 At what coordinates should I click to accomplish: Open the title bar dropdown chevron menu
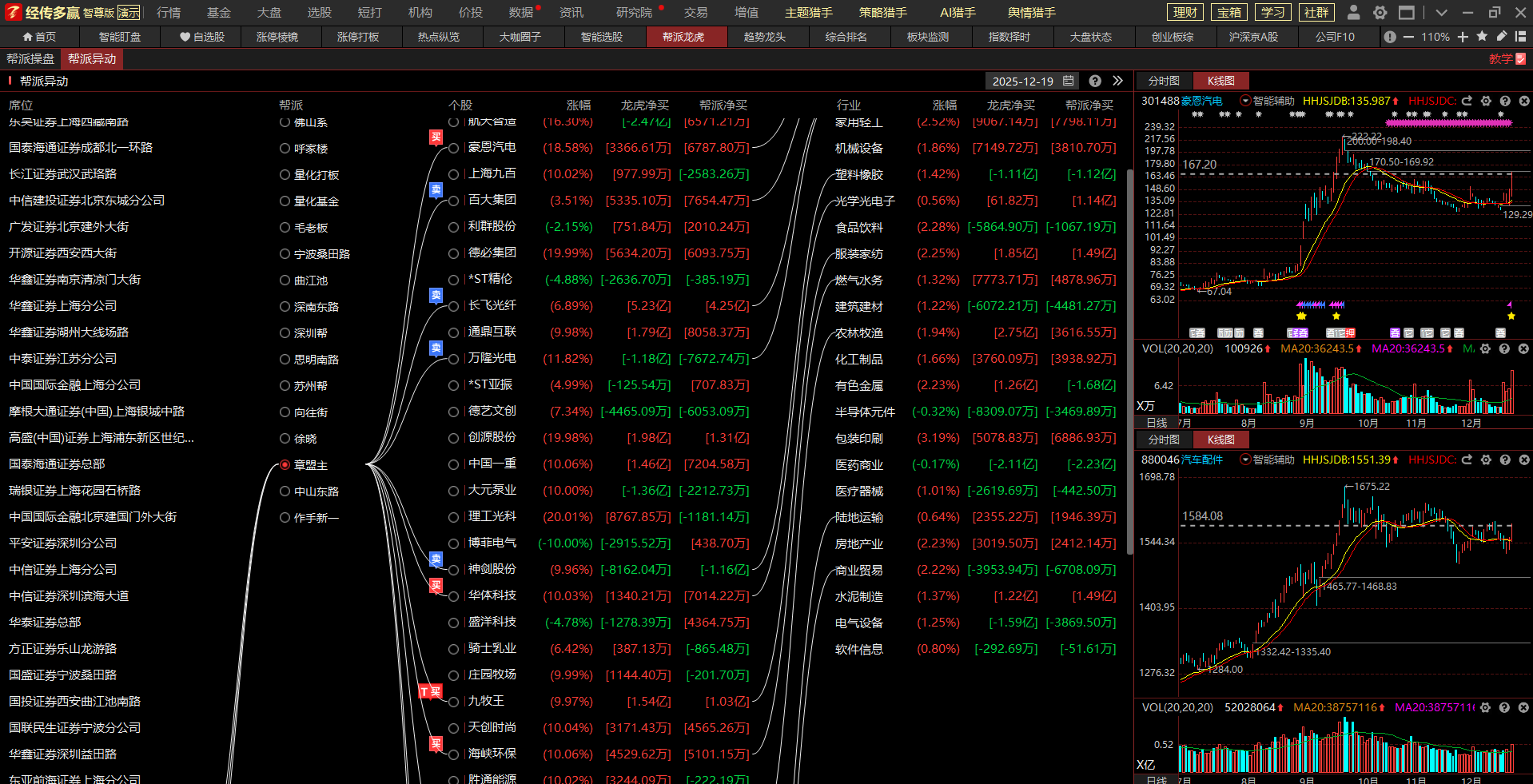click(x=1441, y=12)
